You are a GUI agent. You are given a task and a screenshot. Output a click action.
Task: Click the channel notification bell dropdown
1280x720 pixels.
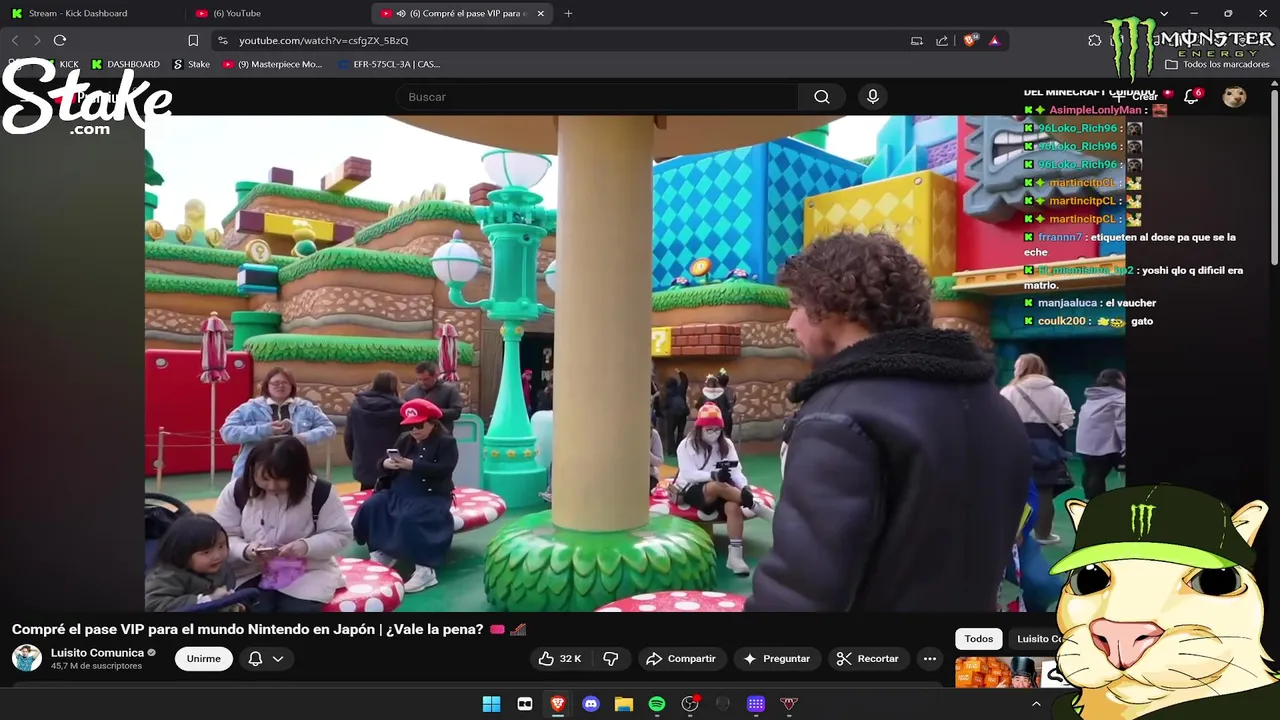coord(266,659)
